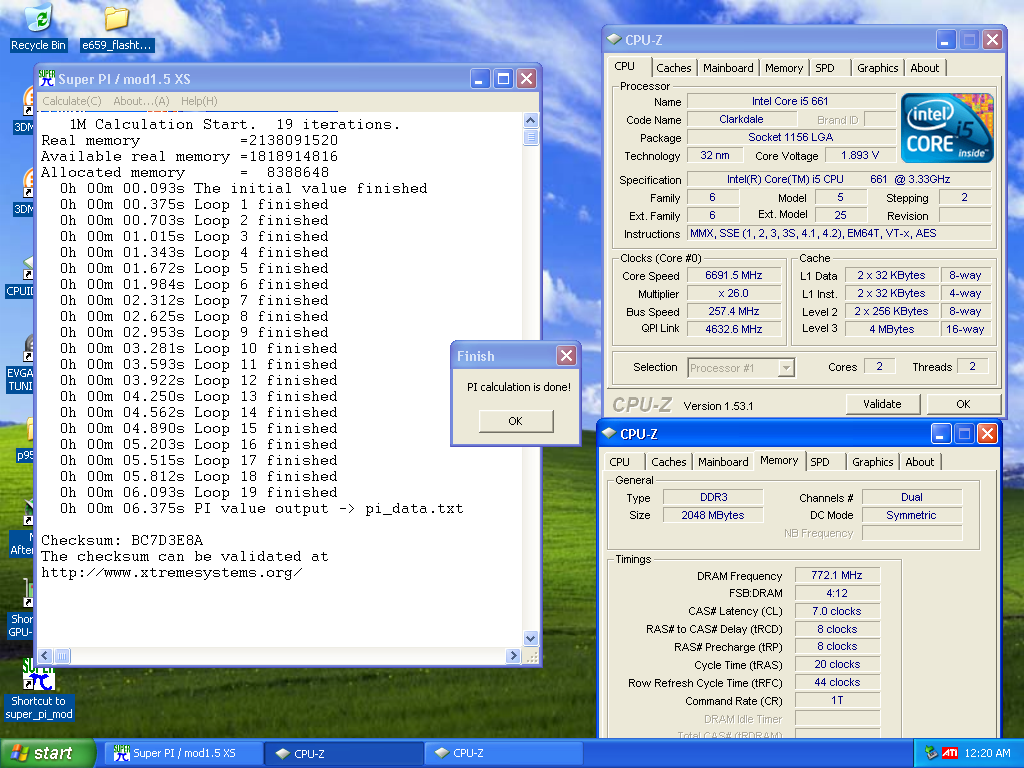Viewport: 1024px width, 768px height.
Task: Click the CAS# Latency 7.0 clocks value
Action: tap(837, 611)
